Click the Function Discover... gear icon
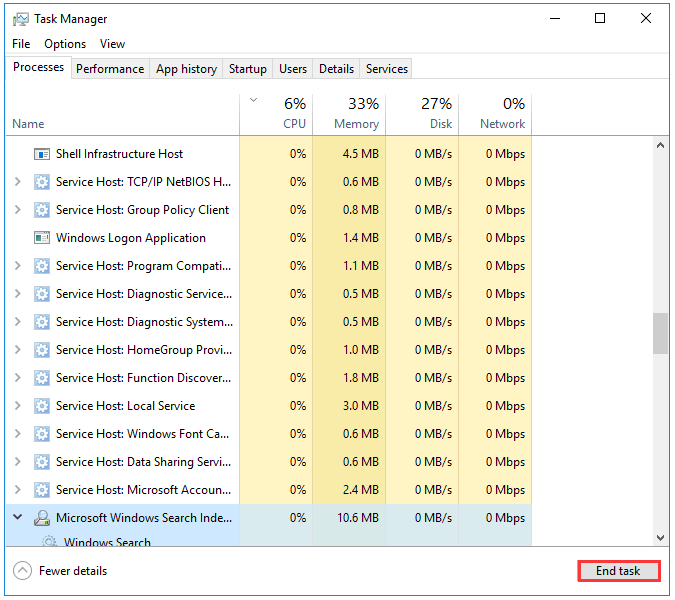Screen dimensions: 675x600 point(42,378)
